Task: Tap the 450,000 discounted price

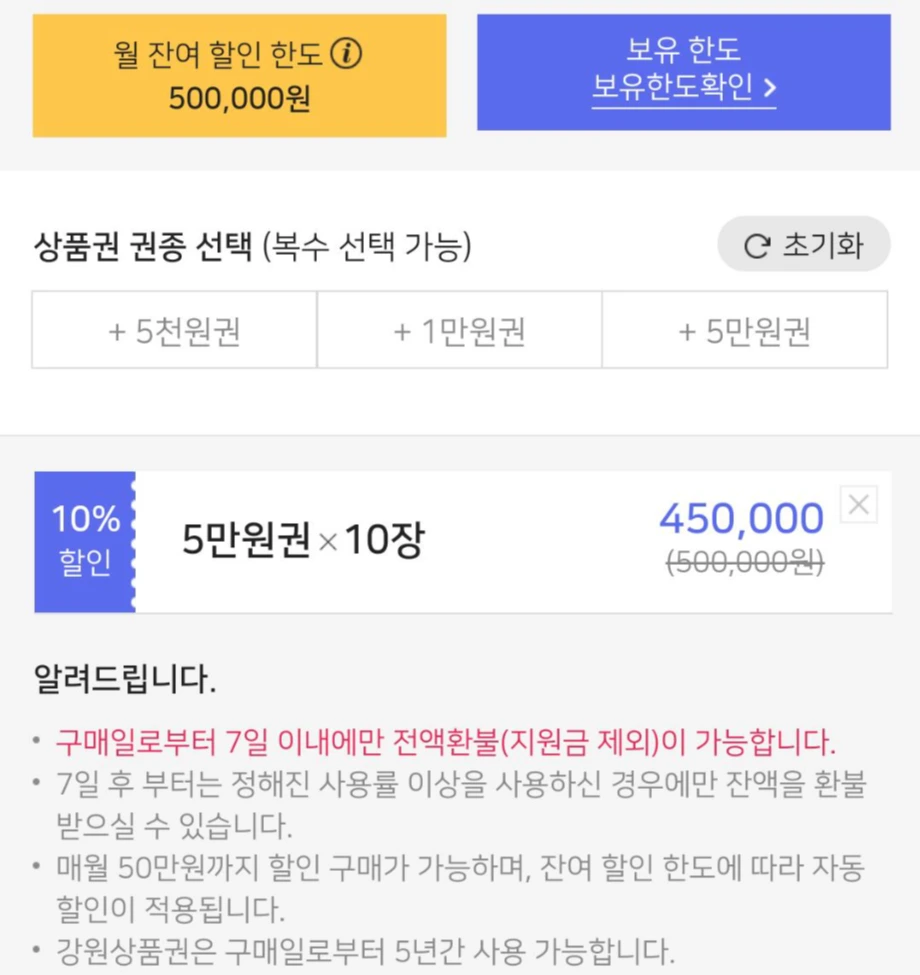Action: [741, 519]
